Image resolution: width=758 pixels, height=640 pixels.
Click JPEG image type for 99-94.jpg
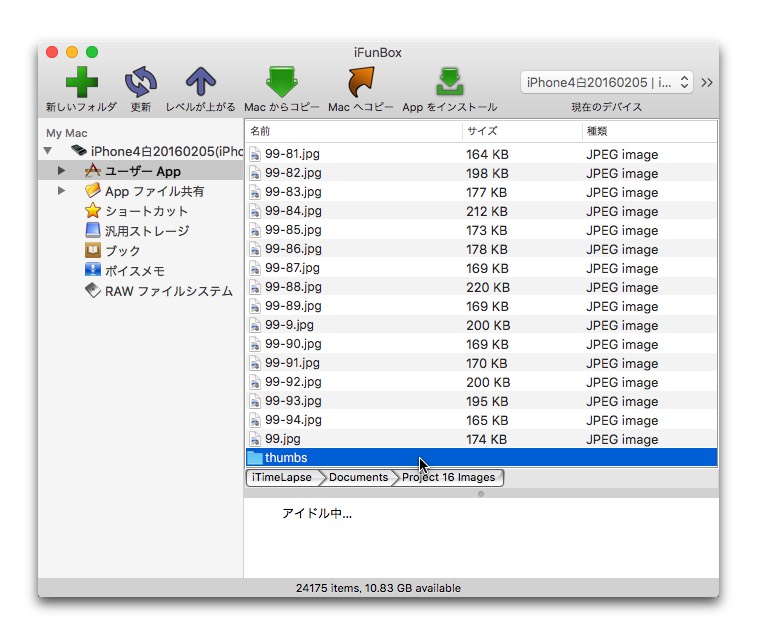(622, 420)
